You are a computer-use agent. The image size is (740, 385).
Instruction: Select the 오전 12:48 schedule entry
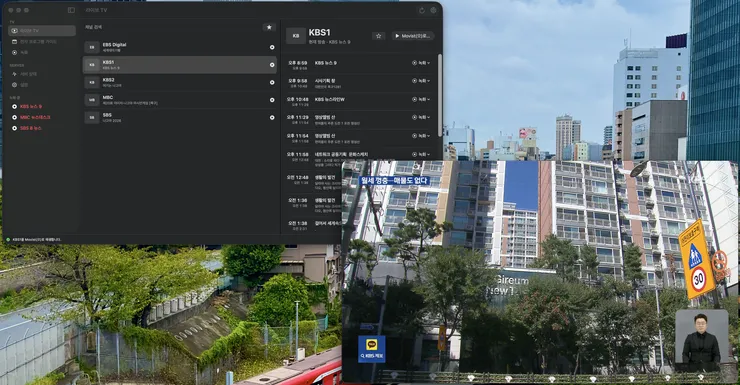coord(313,182)
